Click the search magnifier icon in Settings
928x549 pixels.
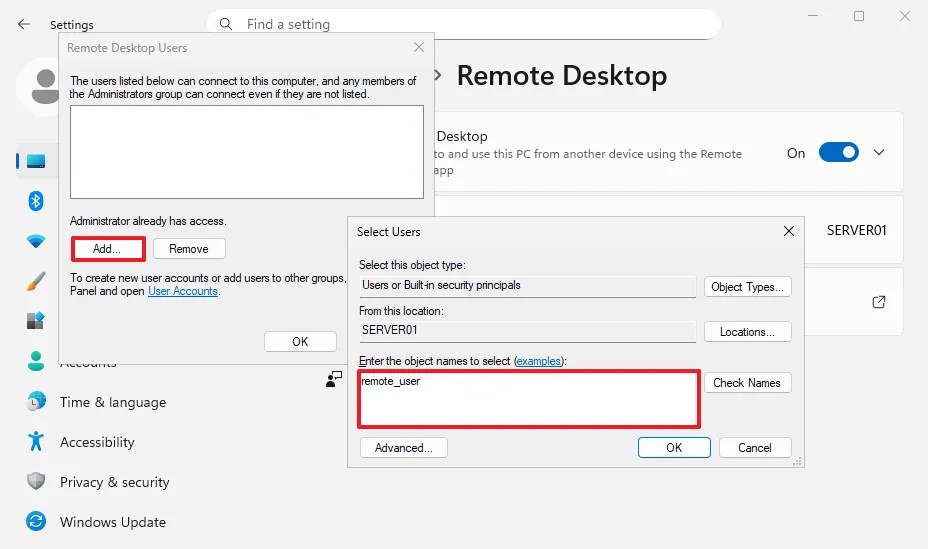coord(225,24)
